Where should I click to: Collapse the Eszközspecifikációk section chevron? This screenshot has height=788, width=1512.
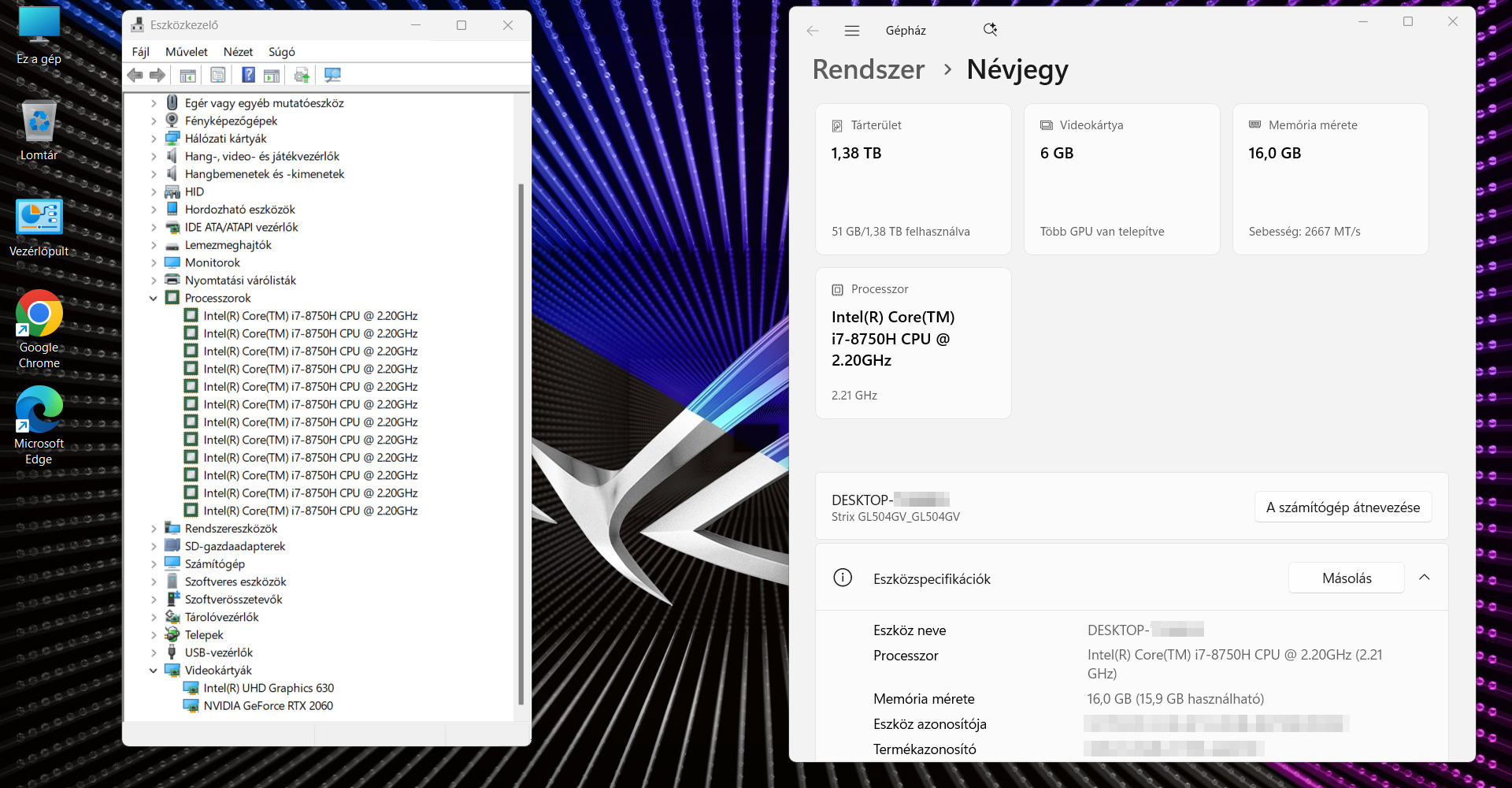pos(1424,578)
